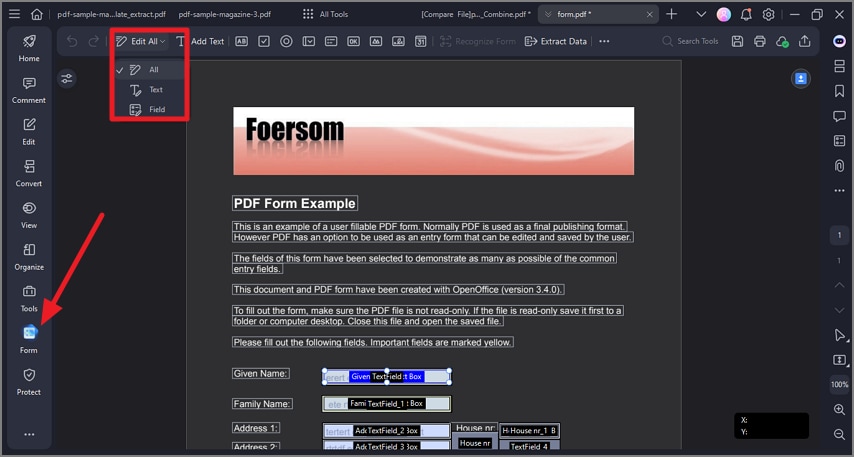Expand the tab list chevron
This screenshot has height=457, width=854.
[x=701, y=15]
